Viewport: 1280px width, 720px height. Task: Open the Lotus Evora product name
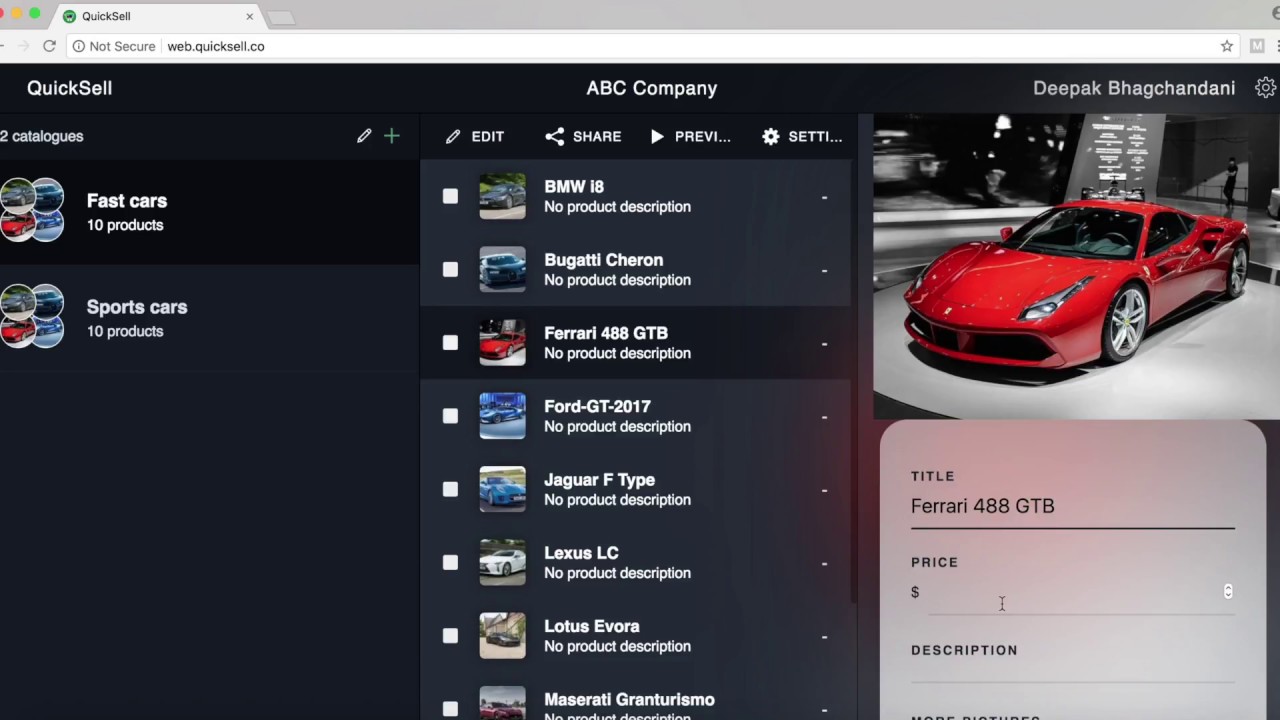tap(592, 626)
